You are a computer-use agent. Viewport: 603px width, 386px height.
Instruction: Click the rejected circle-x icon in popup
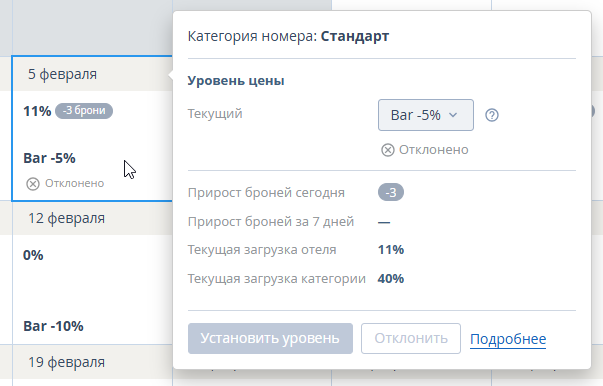pyautogui.click(x=388, y=150)
